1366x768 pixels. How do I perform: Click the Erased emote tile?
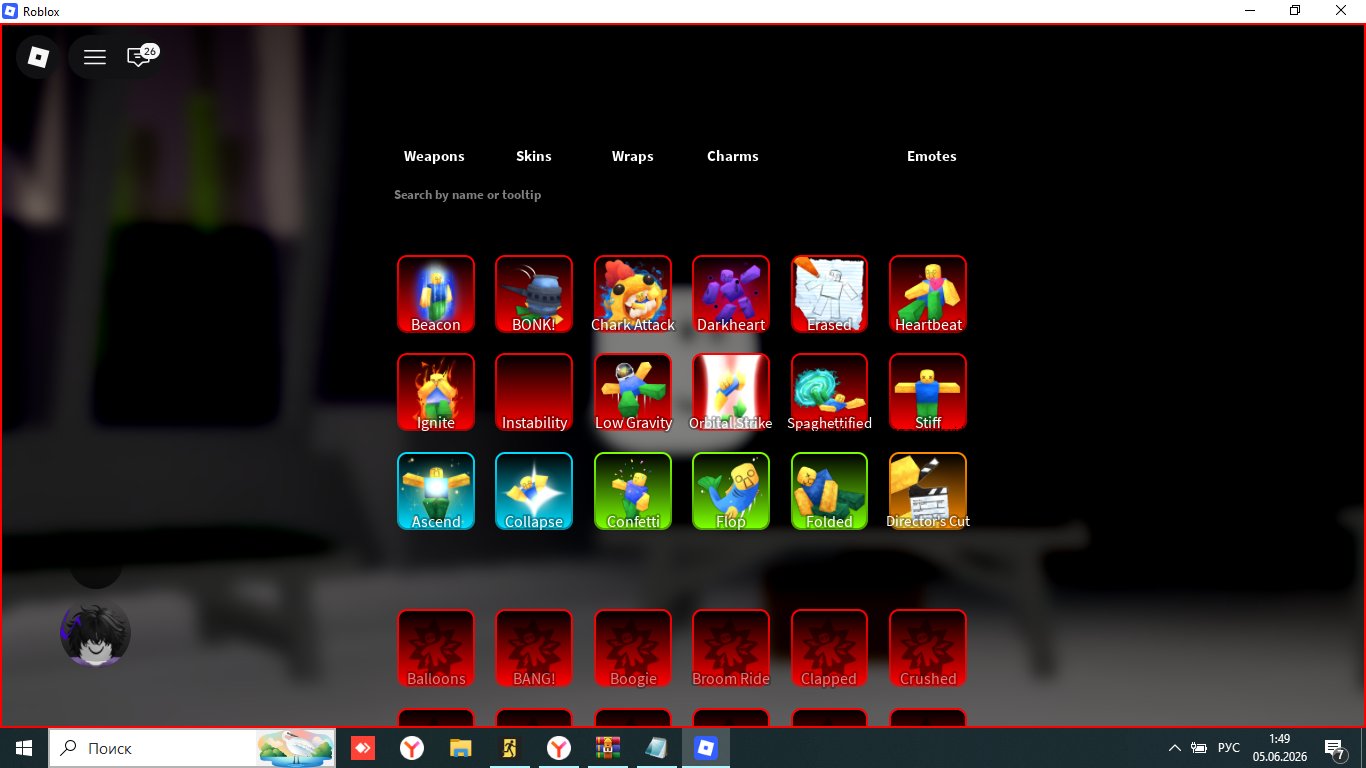830,294
